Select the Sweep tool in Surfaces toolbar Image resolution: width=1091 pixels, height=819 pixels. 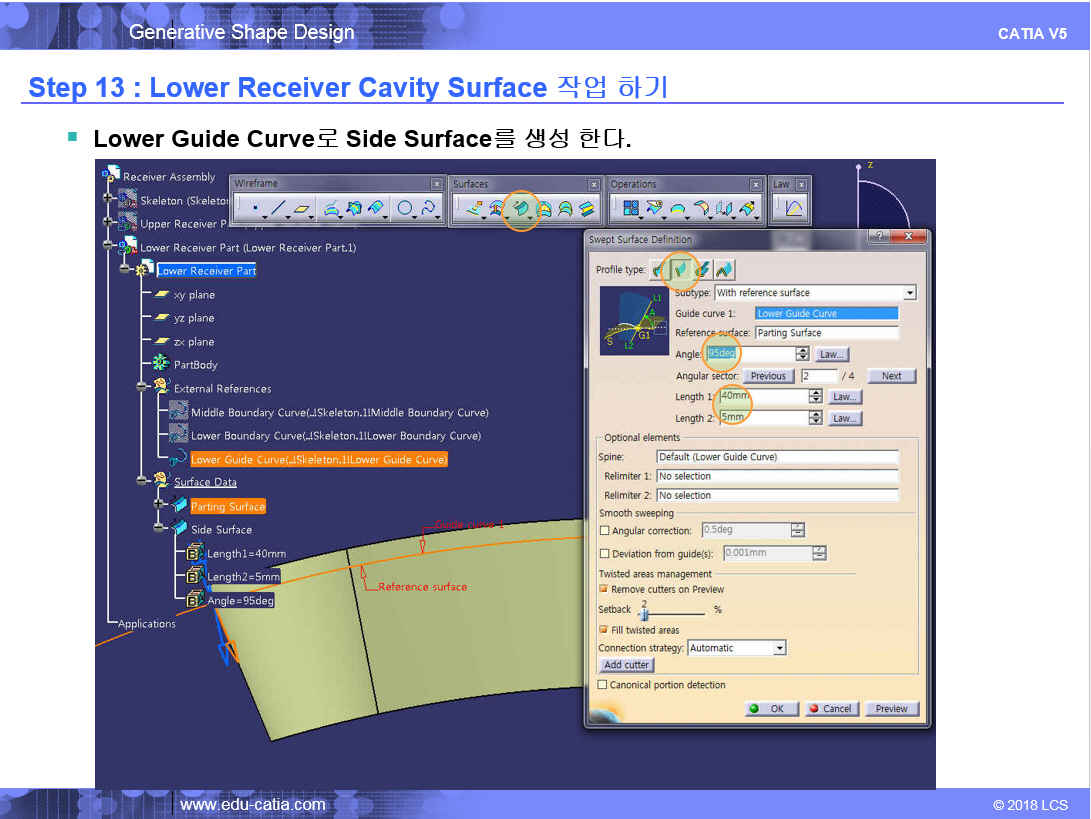520,209
